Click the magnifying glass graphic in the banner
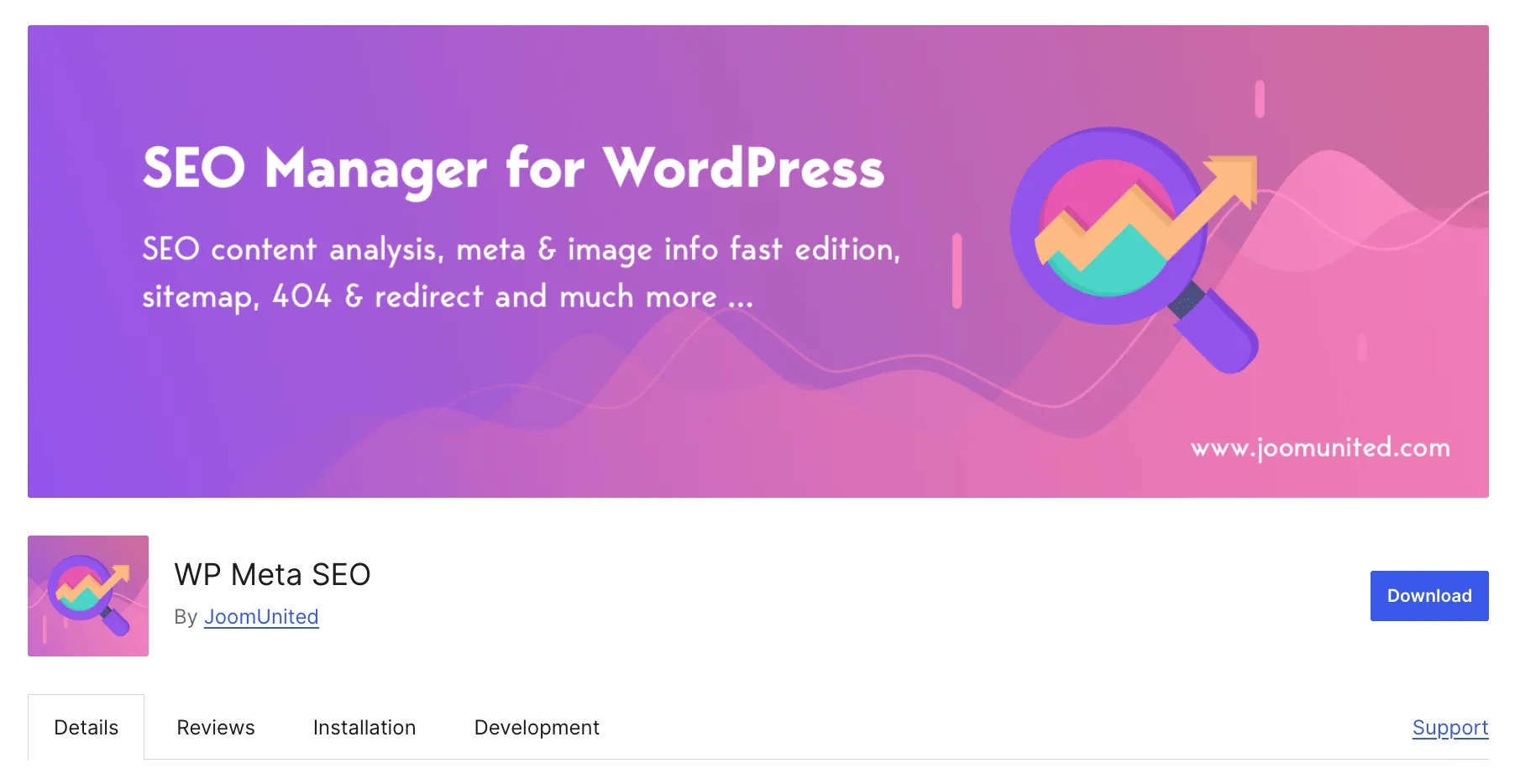This screenshot has height=784, width=1520. [x=1111, y=227]
